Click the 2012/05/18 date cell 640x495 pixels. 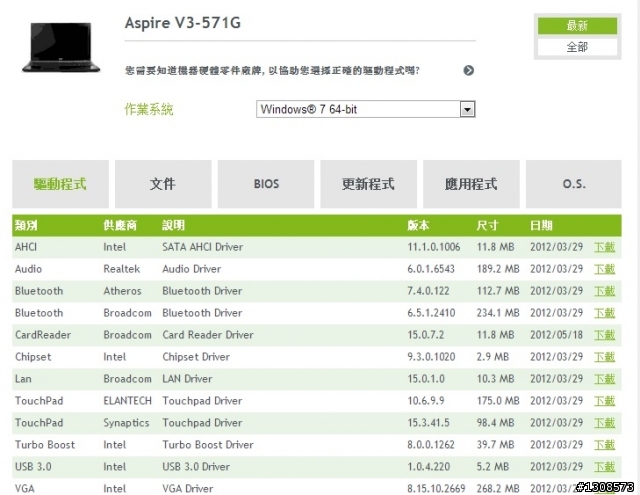pyautogui.click(x=556, y=335)
